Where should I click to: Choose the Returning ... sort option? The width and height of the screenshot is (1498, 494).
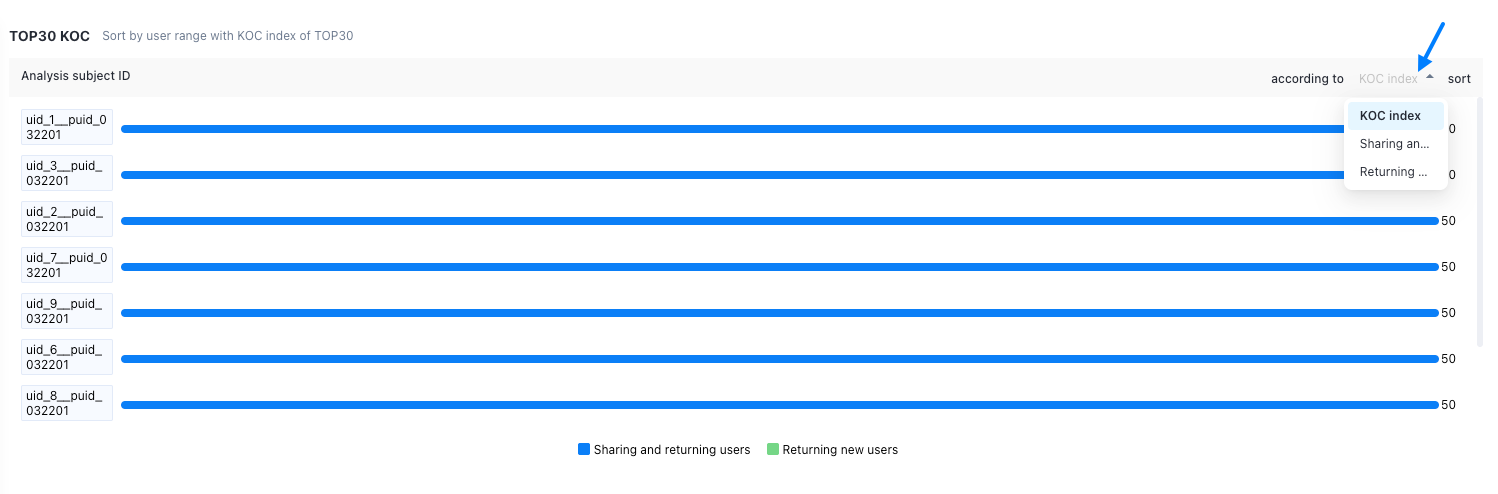point(1395,172)
